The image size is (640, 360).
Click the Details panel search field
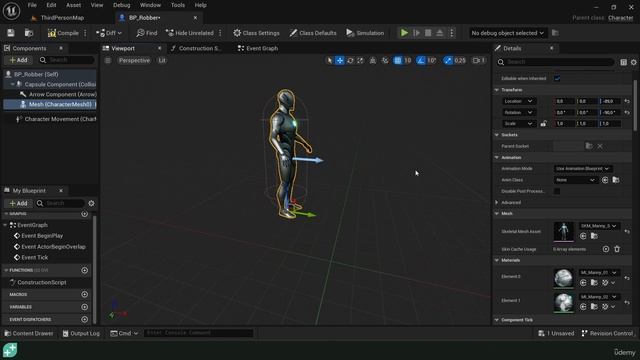(x=555, y=62)
